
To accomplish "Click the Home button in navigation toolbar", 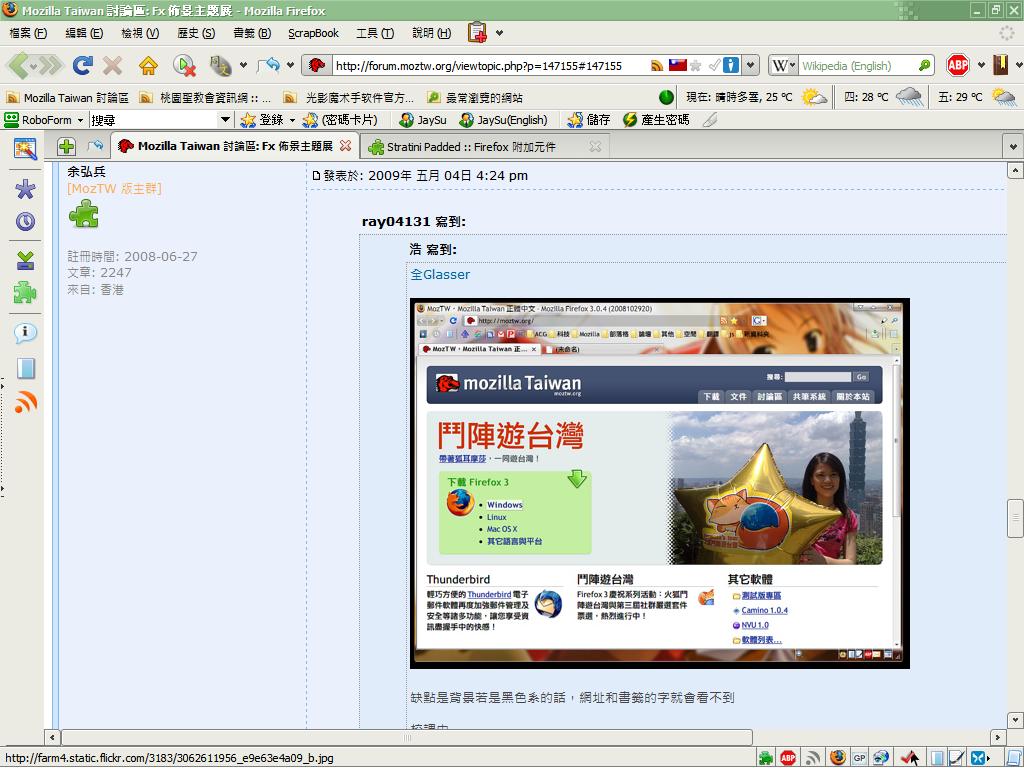I will [x=148, y=66].
